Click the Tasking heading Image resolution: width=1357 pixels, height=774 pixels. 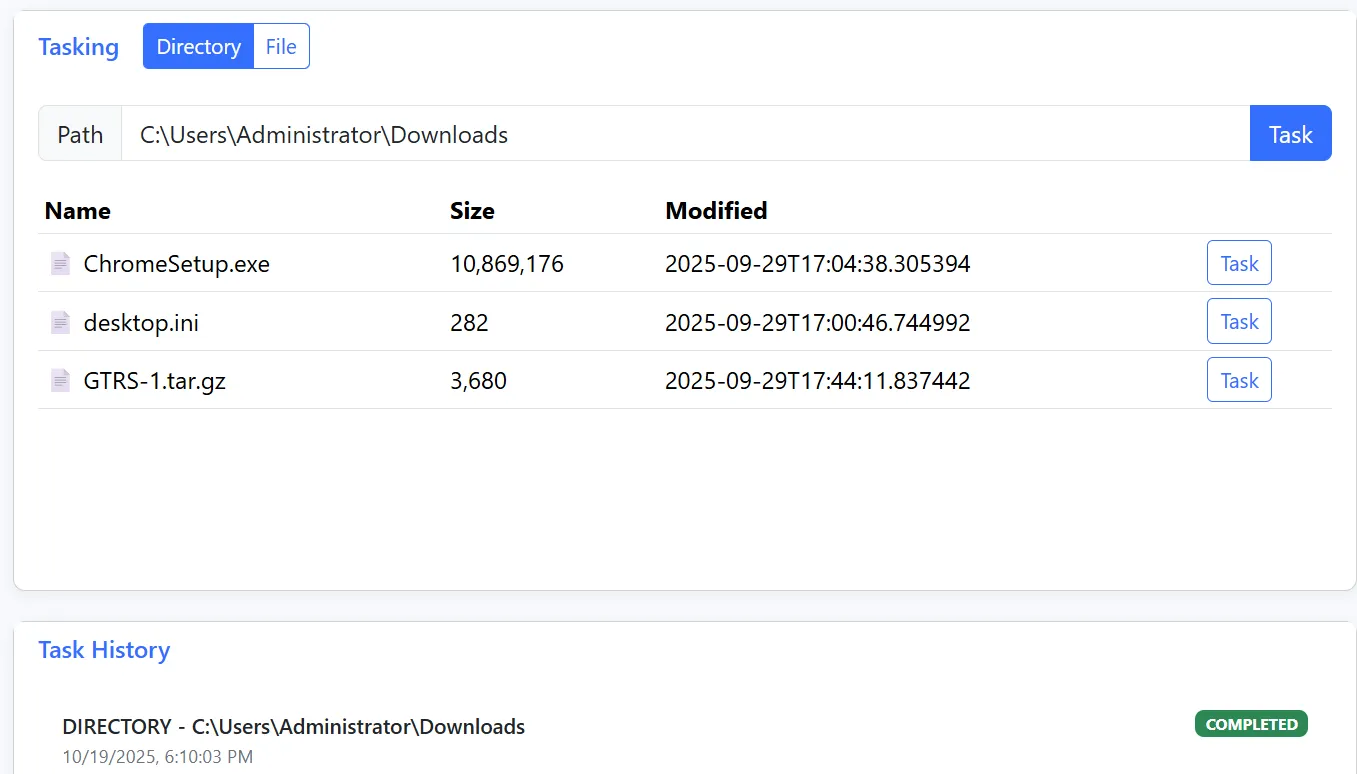point(78,47)
